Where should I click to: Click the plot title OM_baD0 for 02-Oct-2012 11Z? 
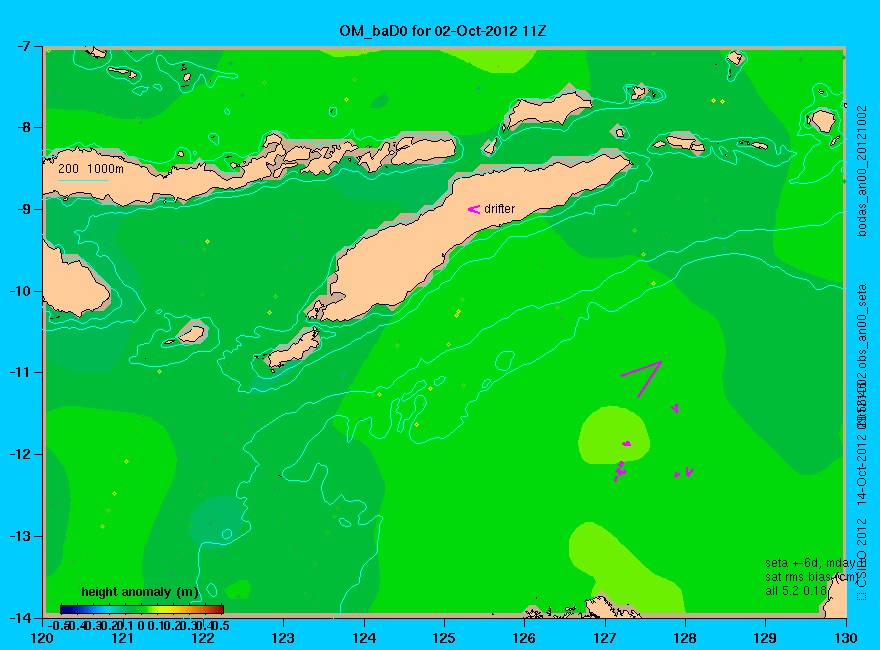click(442, 31)
